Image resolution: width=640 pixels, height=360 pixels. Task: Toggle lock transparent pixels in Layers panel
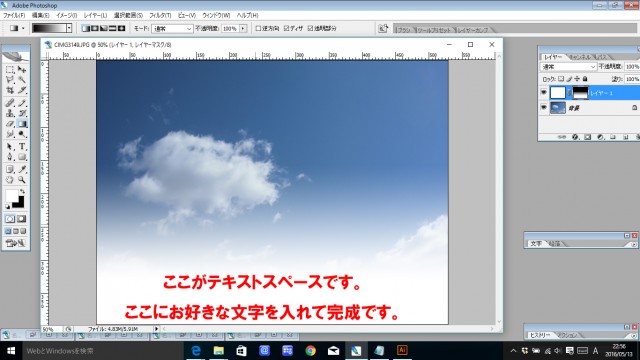pos(561,79)
